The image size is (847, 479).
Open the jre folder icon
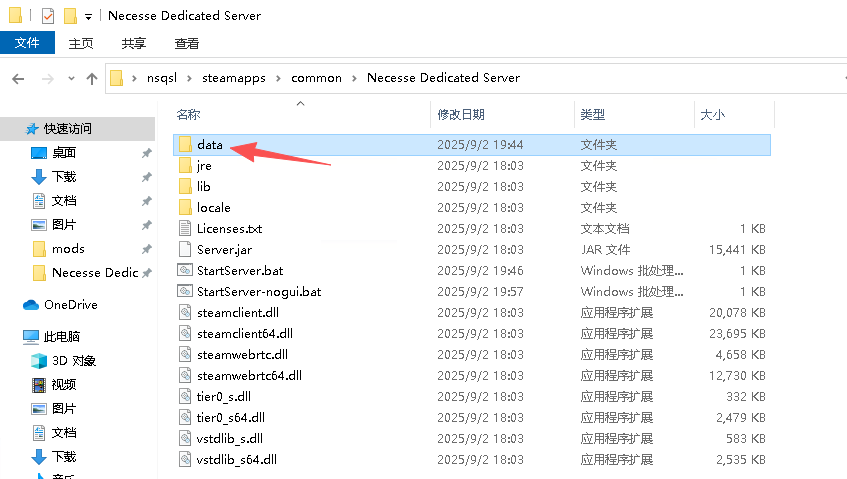(185, 165)
